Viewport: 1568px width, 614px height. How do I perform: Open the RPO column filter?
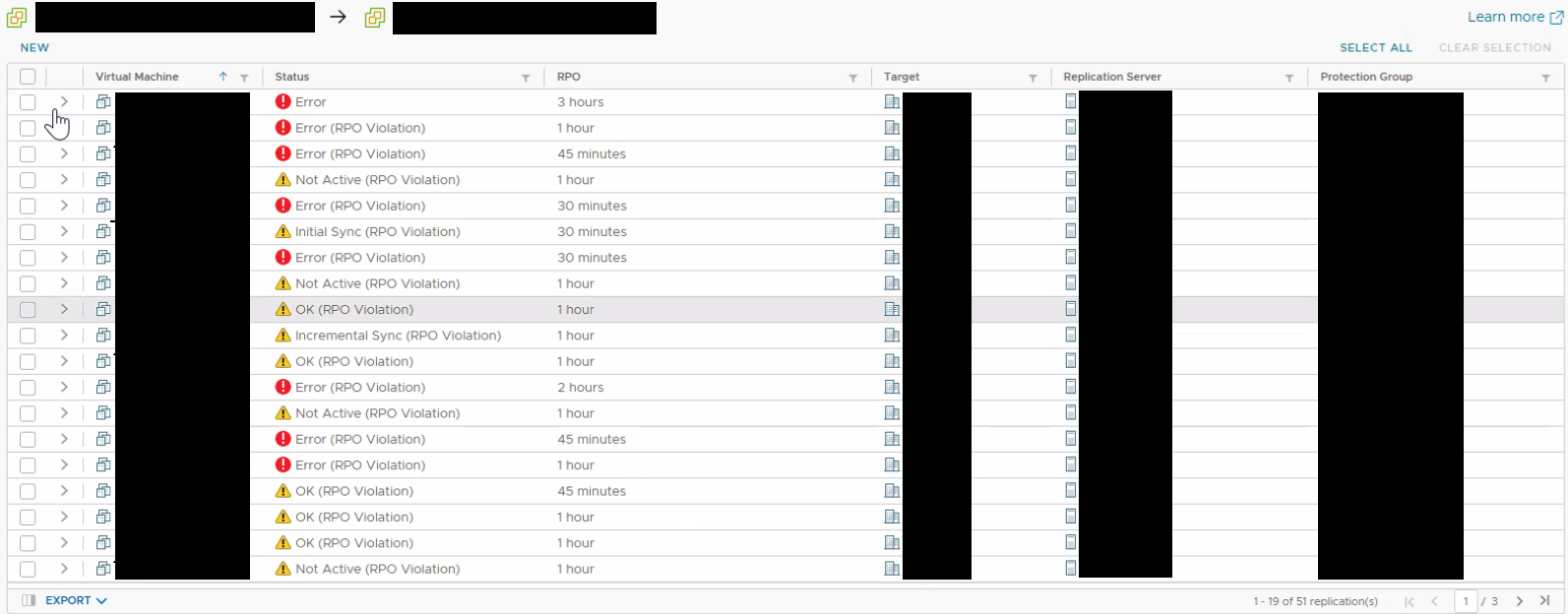(853, 78)
